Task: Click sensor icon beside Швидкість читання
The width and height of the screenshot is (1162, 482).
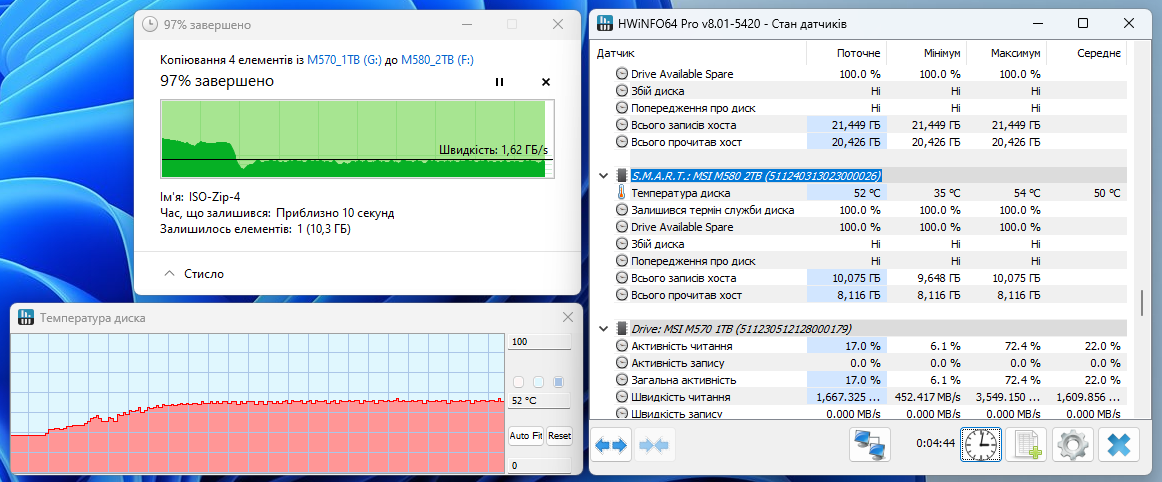Action: (x=621, y=397)
